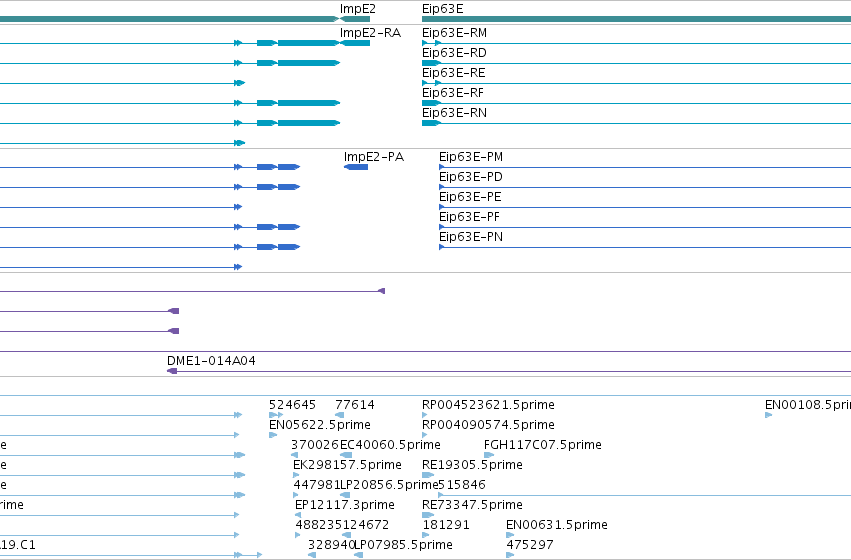The image size is (851, 560).
Task: Click the 475297 EST label
Action: (x=530, y=545)
